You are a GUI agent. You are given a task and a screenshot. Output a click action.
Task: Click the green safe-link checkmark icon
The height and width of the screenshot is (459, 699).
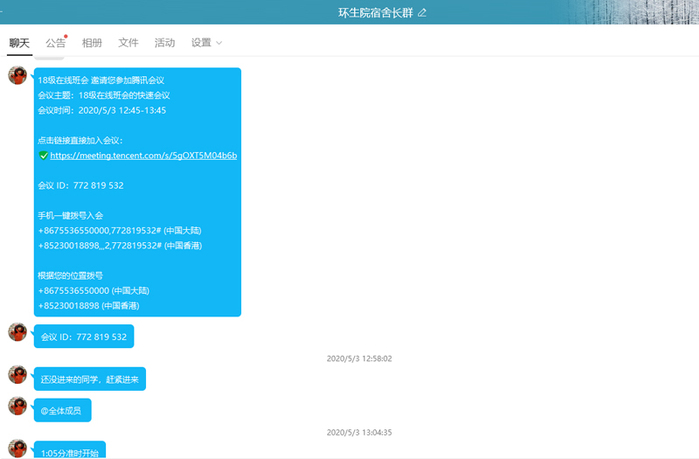click(x=43, y=156)
